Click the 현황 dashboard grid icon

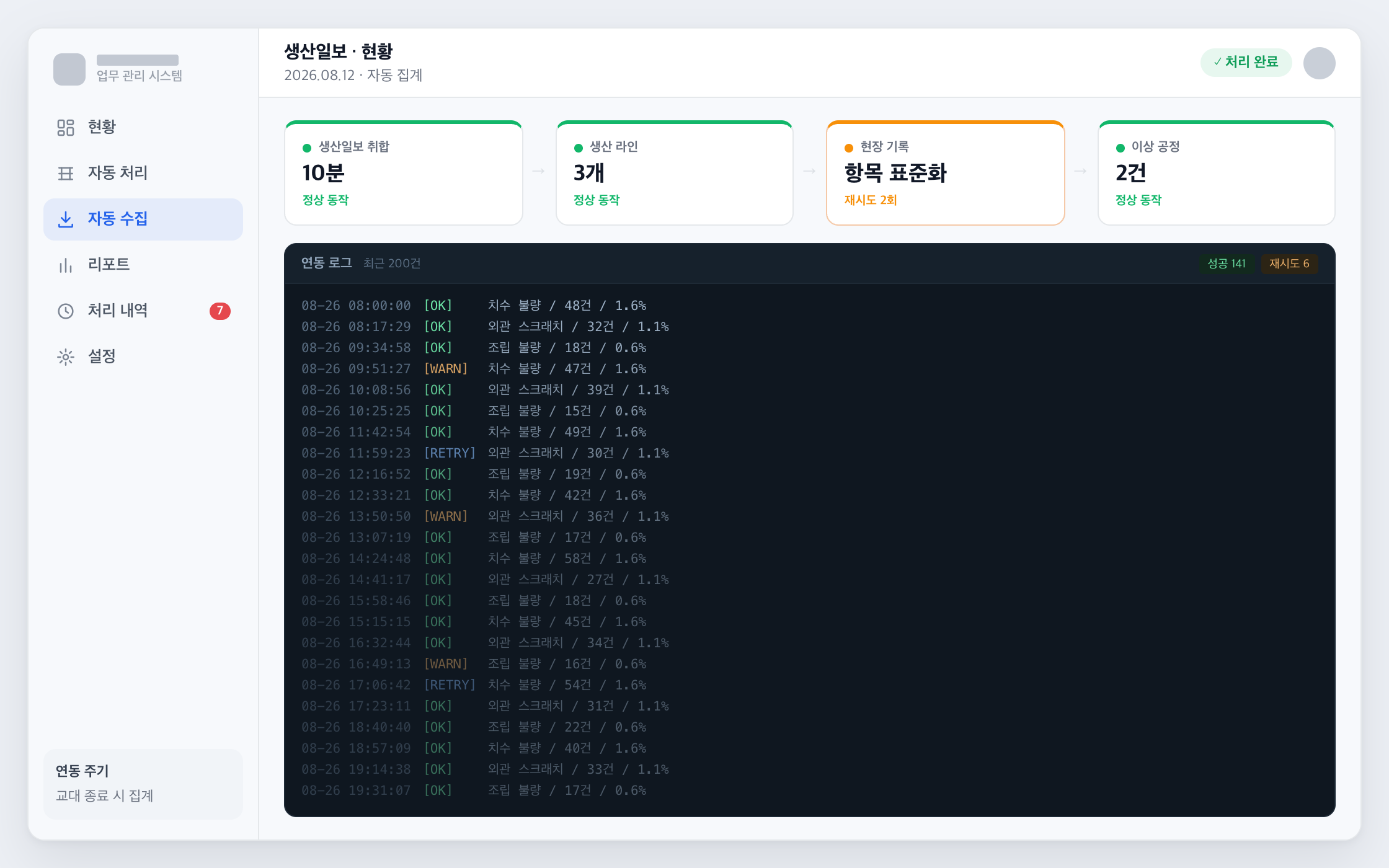pos(66,127)
